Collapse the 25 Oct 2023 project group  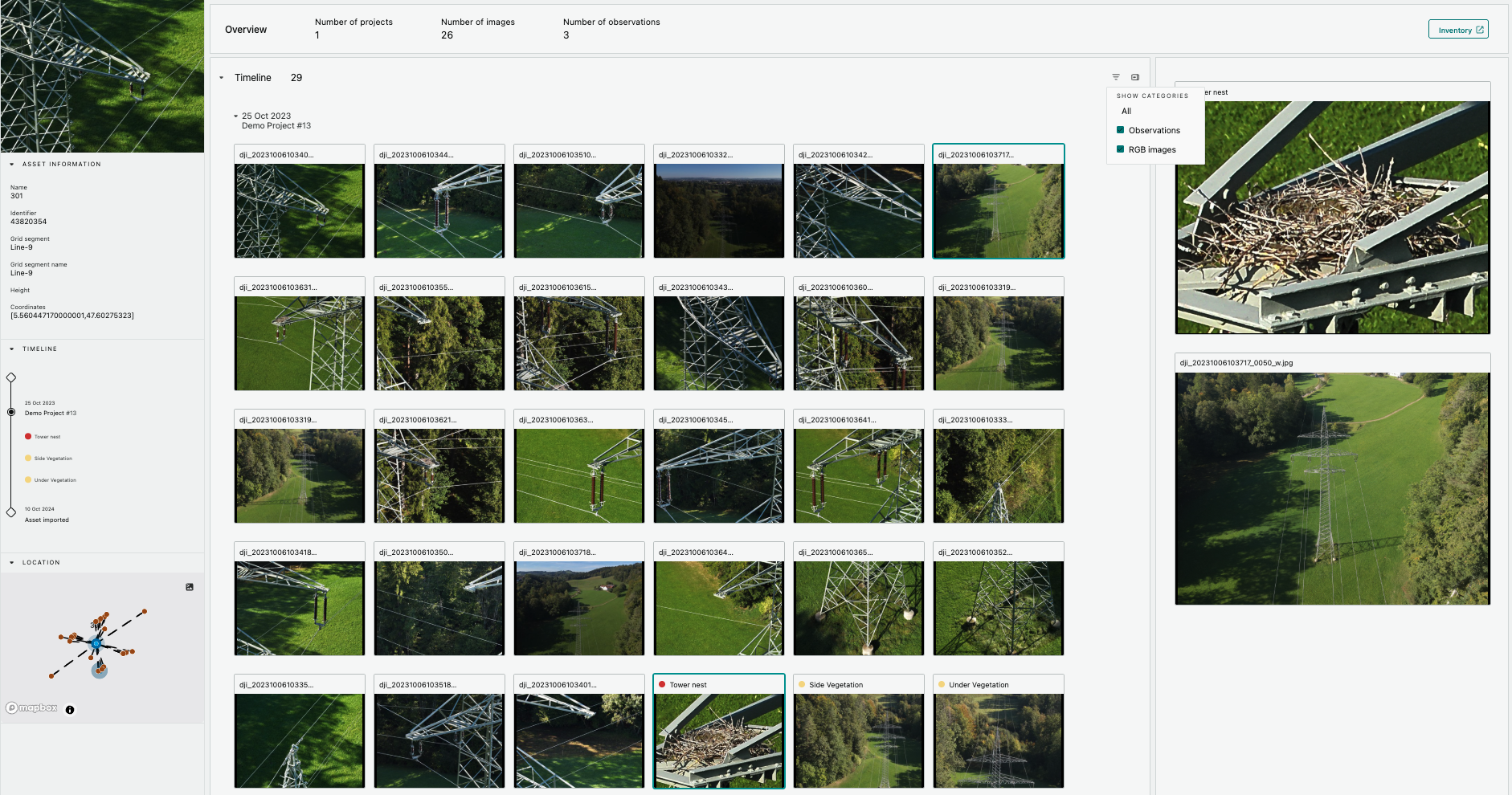coord(235,116)
